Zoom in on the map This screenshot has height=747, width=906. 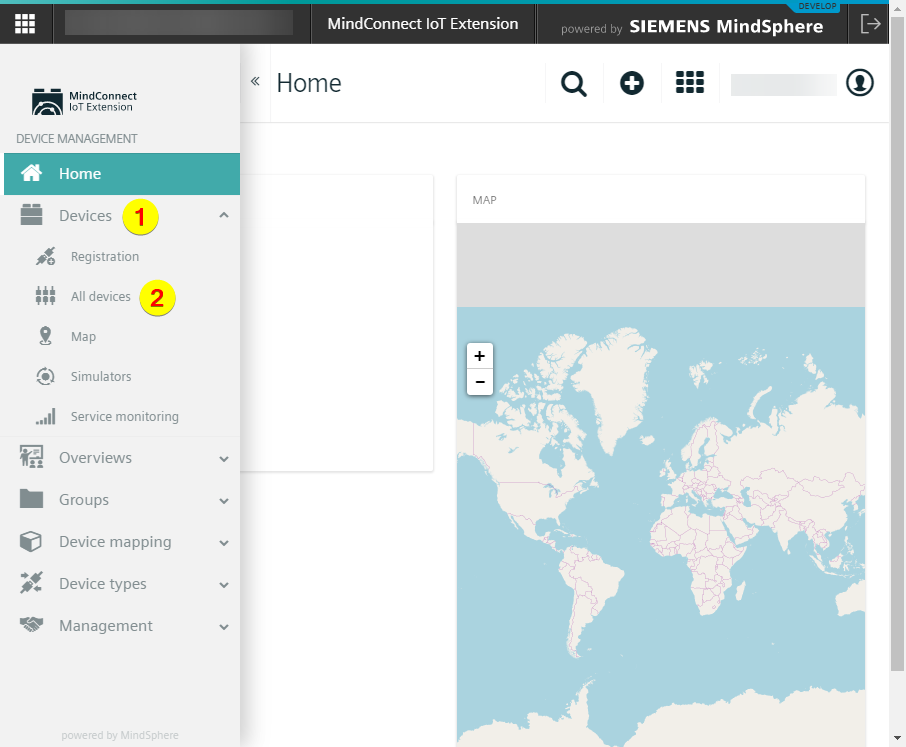click(480, 356)
